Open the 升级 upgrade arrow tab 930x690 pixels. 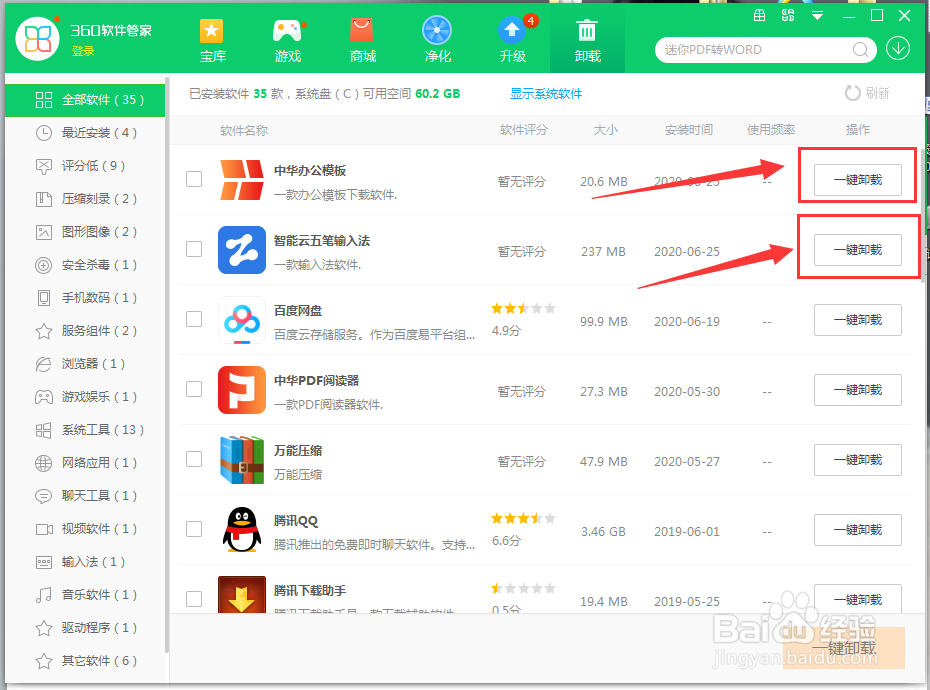[x=512, y=41]
